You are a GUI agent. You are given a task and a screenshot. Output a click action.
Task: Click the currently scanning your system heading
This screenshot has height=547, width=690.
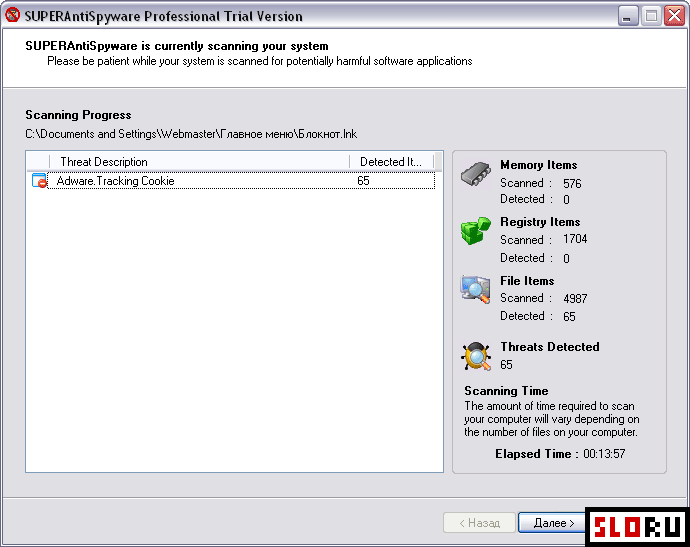(177, 46)
